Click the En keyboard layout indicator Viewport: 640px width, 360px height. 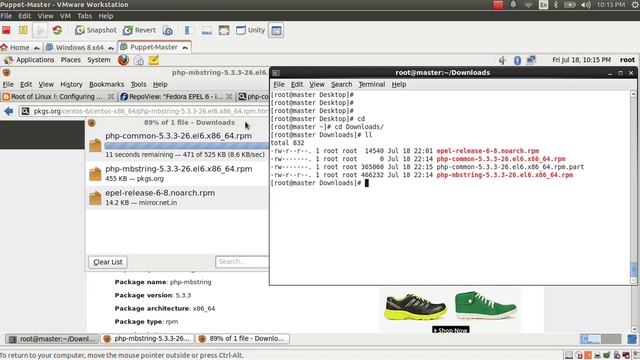click(543, 5)
